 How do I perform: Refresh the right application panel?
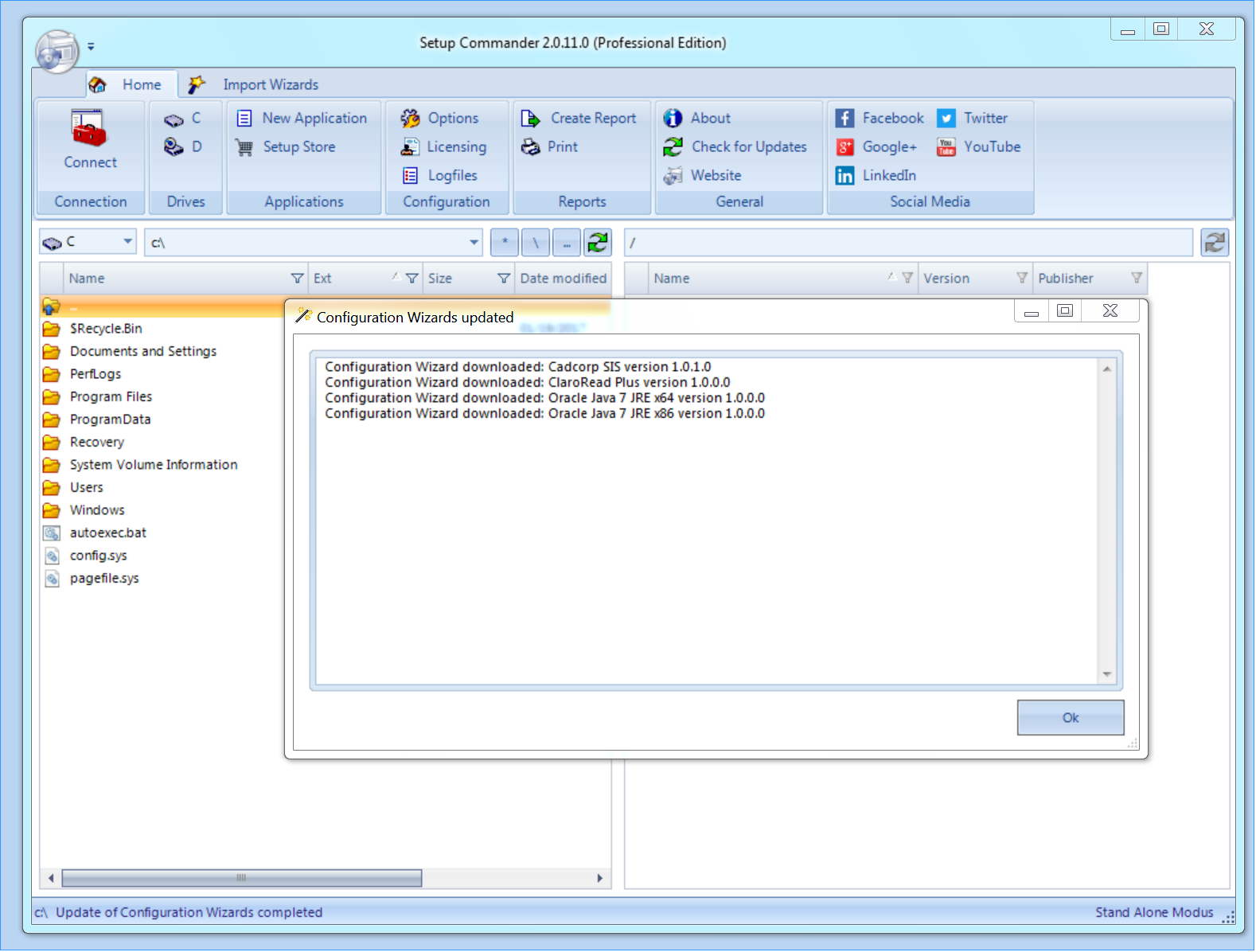(x=1215, y=243)
